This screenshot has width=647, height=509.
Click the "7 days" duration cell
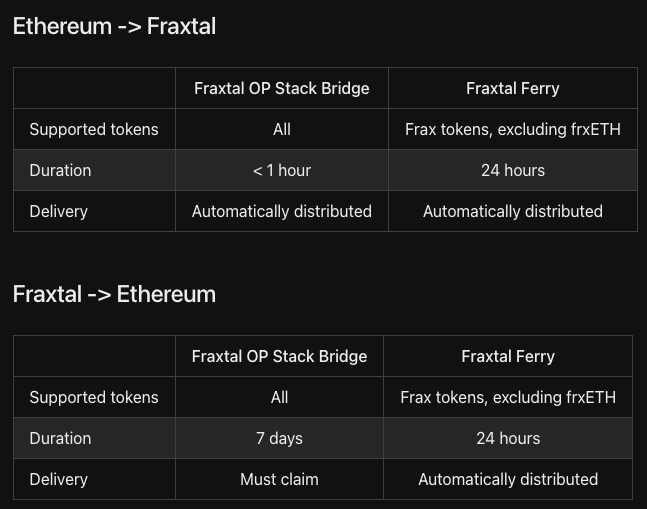coord(279,439)
